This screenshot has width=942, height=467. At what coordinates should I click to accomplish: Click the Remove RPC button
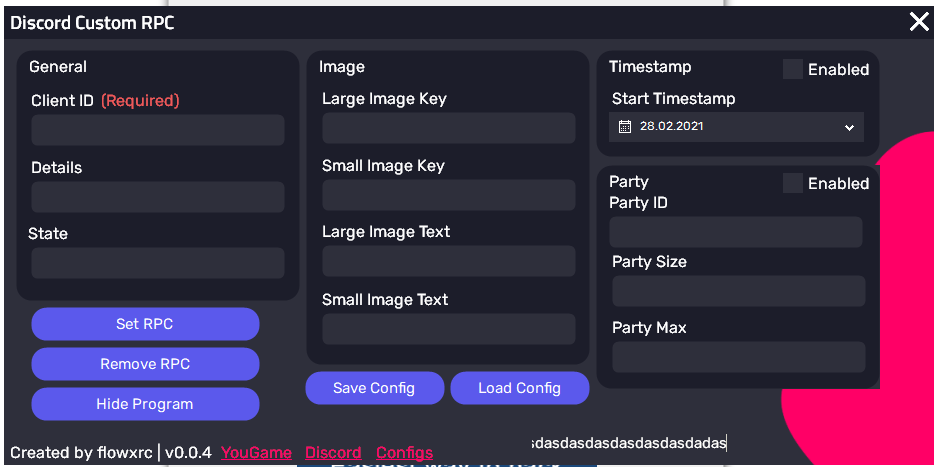click(145, 364)
